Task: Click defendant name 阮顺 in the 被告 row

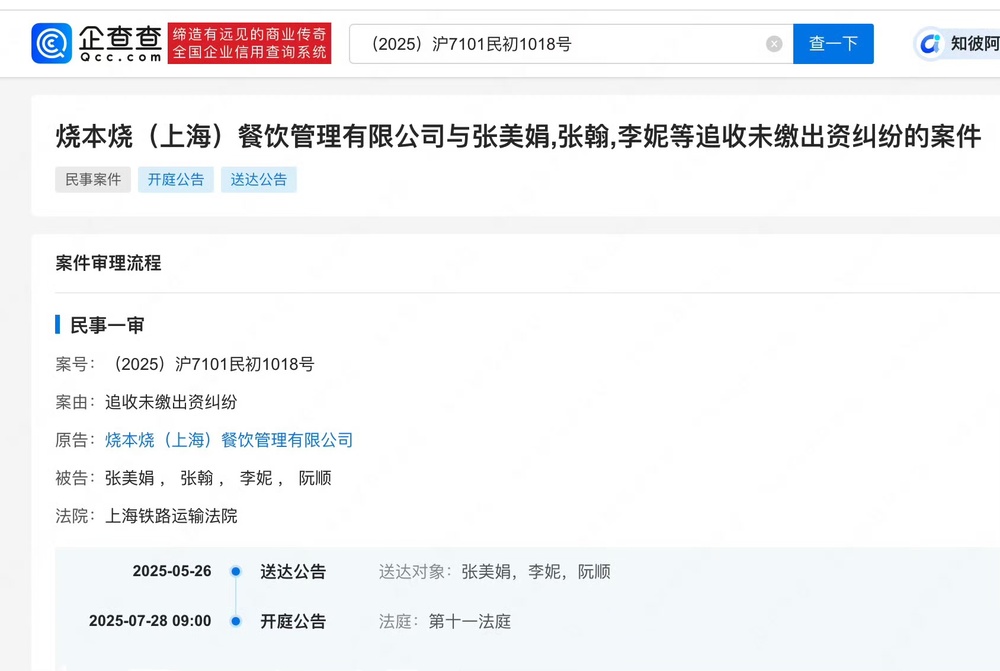Action: pyautogui.click(x=315, y=478)
